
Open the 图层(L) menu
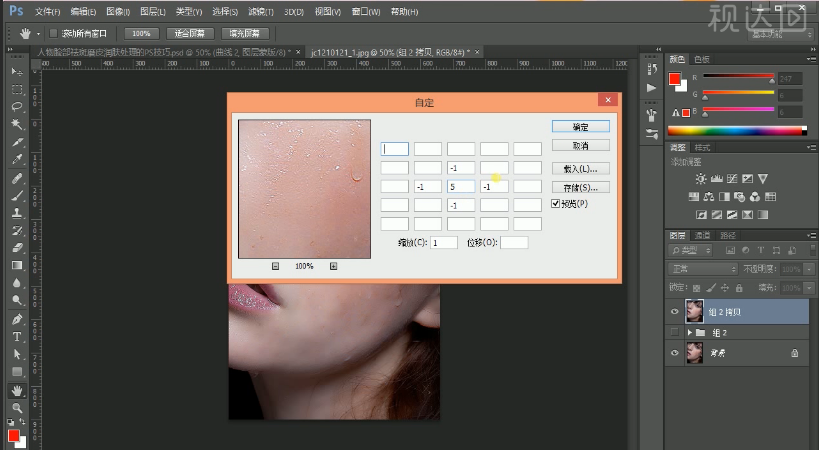click(x=153, y=11)
